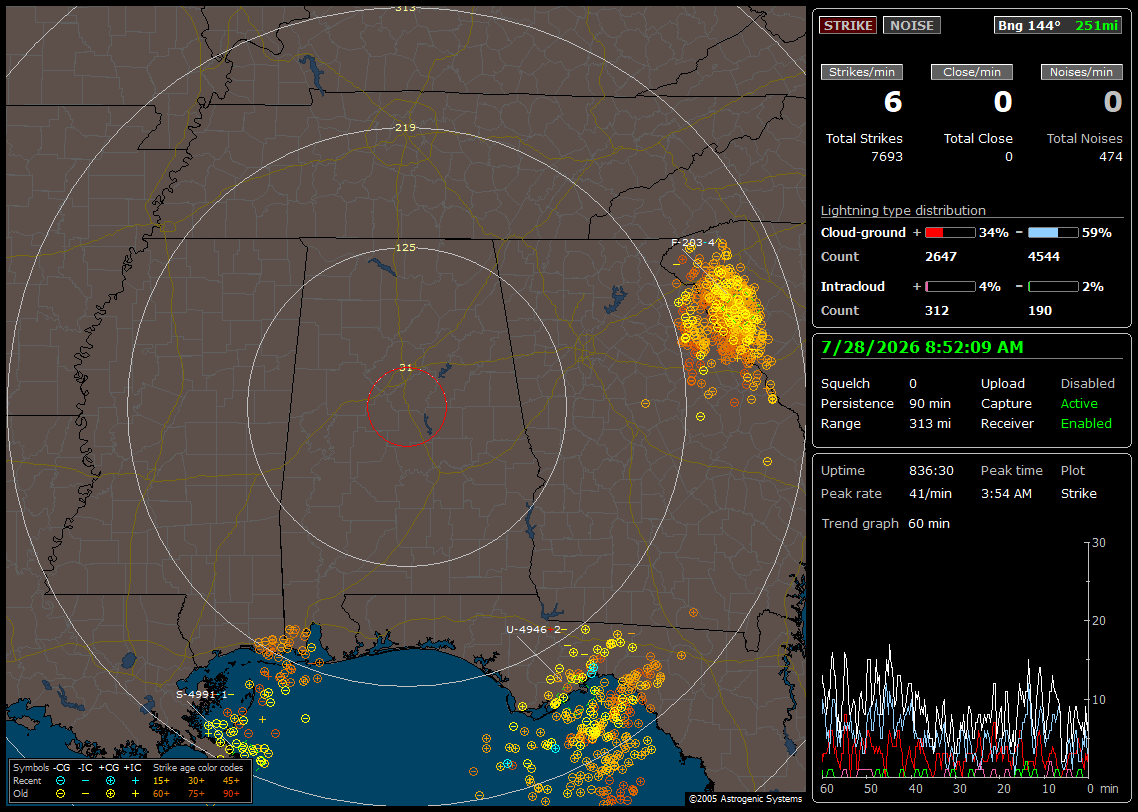The image size is (1138, 812).
Task: Click the 125 mile range ring label
Action: 406,247
